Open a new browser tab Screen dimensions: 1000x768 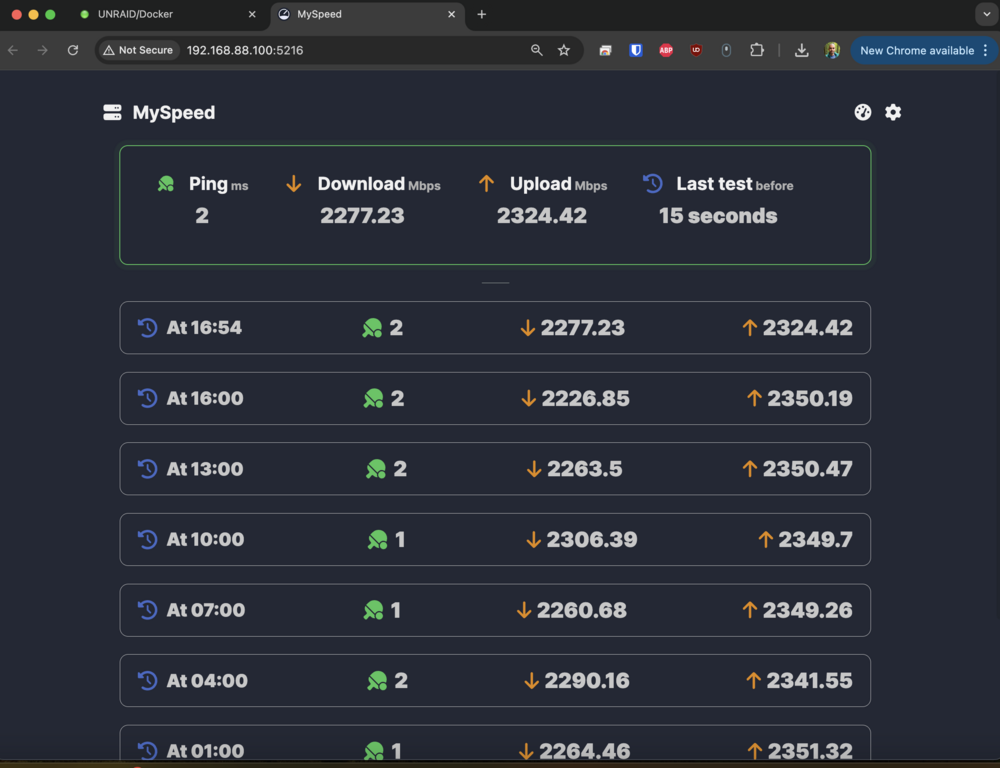coord(482,14)
